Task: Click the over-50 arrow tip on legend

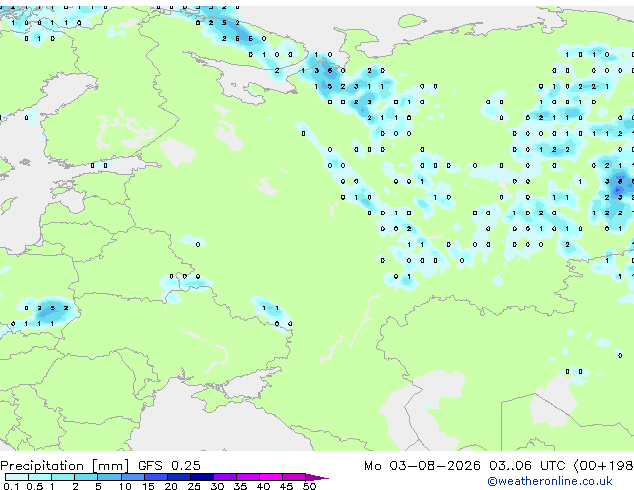Action: (317, 477)
